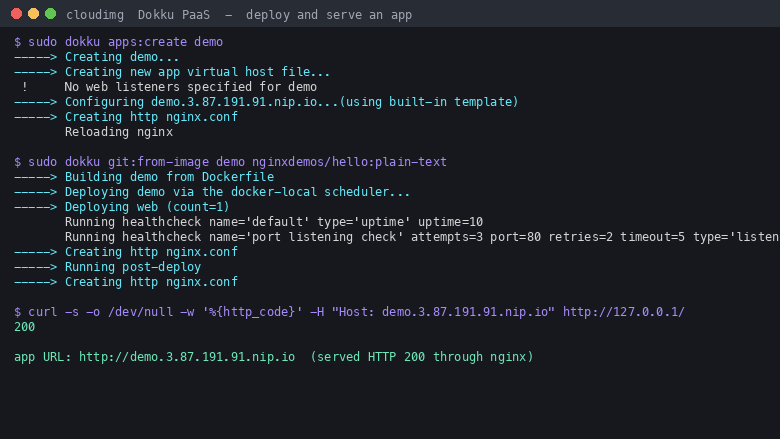Screen dimensions: 780x439
Task: Select the curl command with http_code format
Action: (349, 312)
